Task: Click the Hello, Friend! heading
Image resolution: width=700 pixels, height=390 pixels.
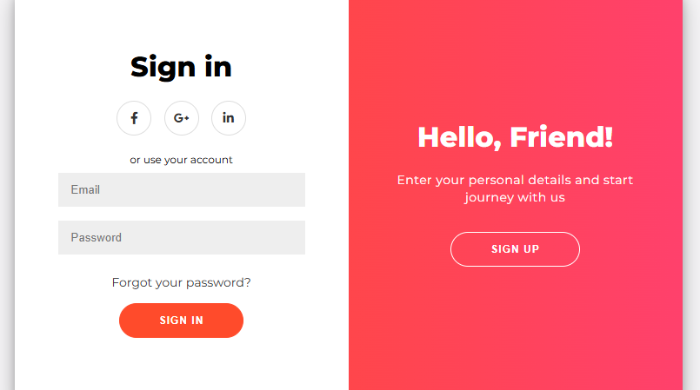Action: 515,137
